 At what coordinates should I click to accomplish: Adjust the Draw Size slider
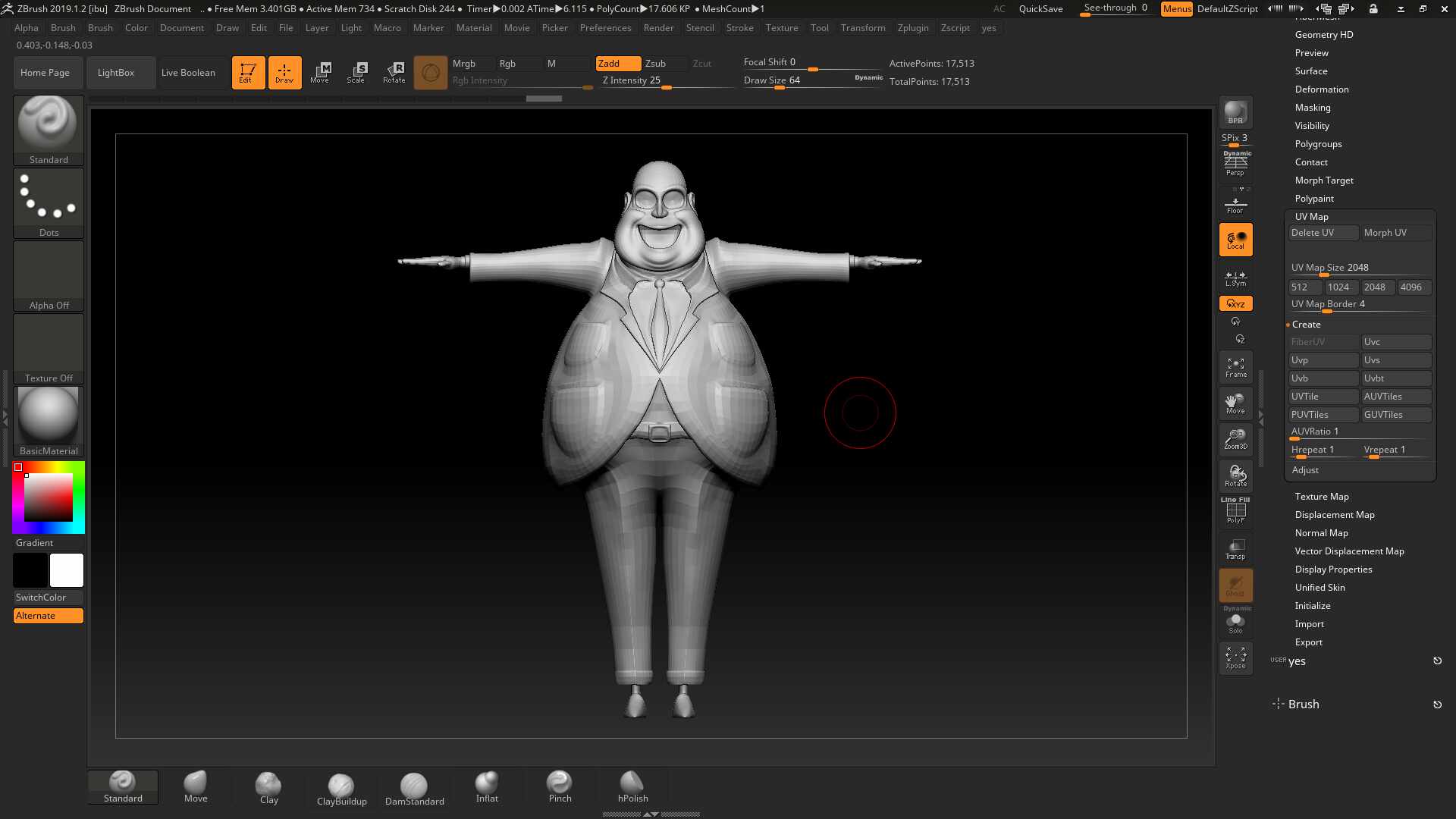click(x=813, y=81)
